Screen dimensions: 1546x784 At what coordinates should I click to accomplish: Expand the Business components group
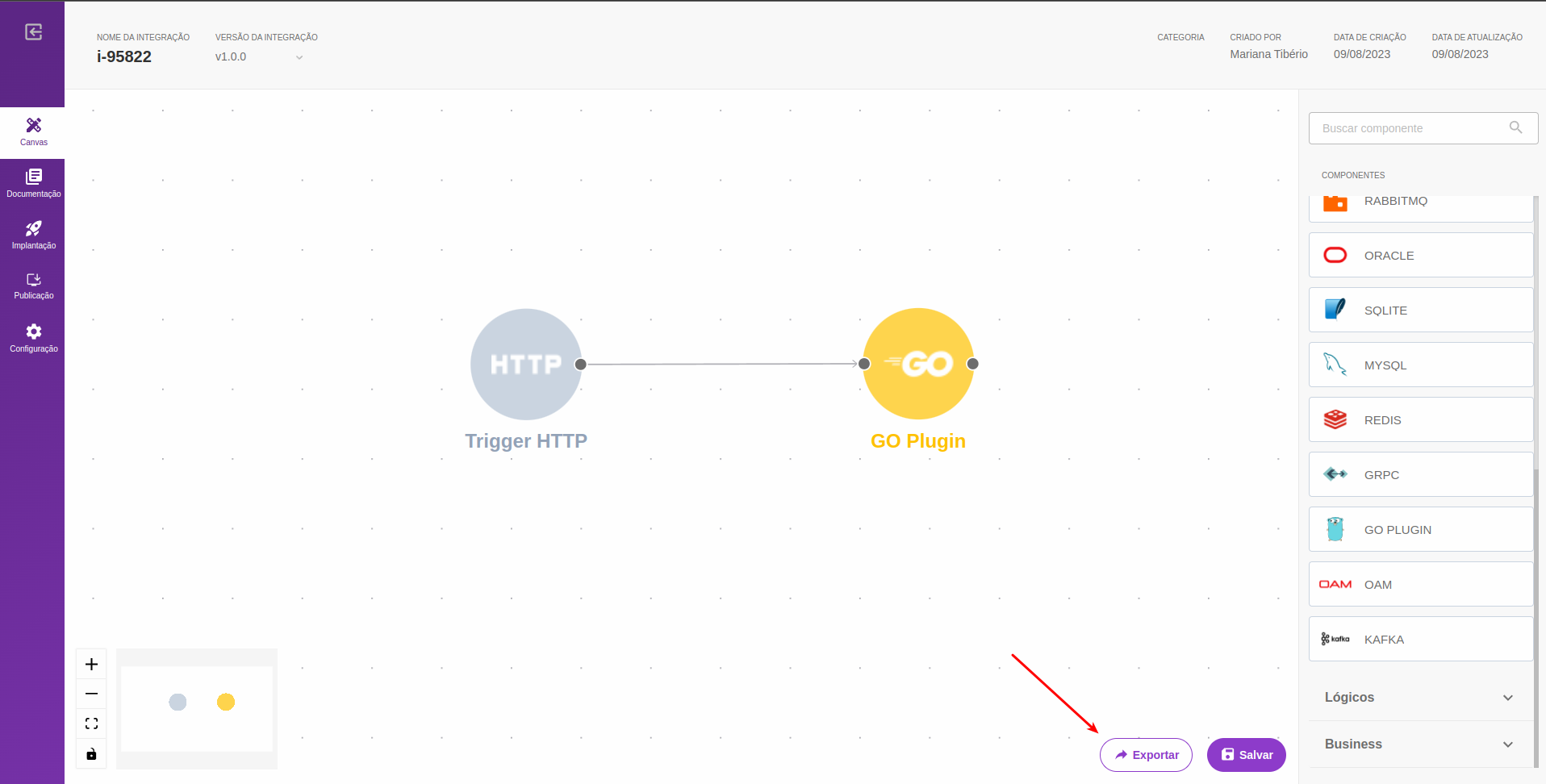click(1420, 744)
